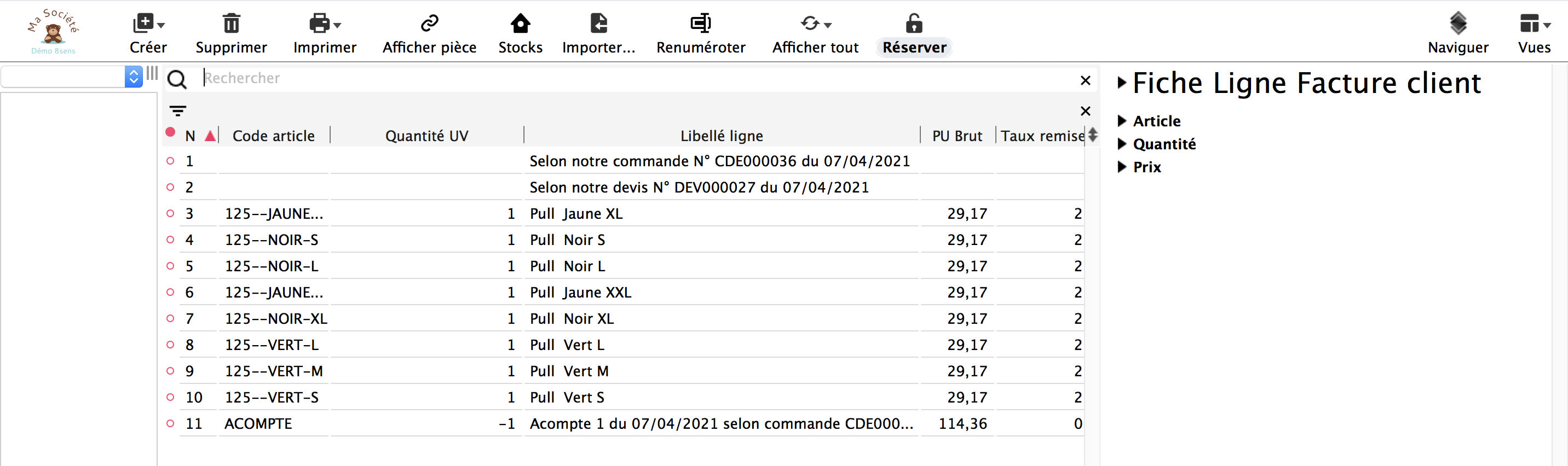The image size is (1568, 466).
Task: Open the Afficher tout dropdown arrow
Action: [x=828, y=26]
